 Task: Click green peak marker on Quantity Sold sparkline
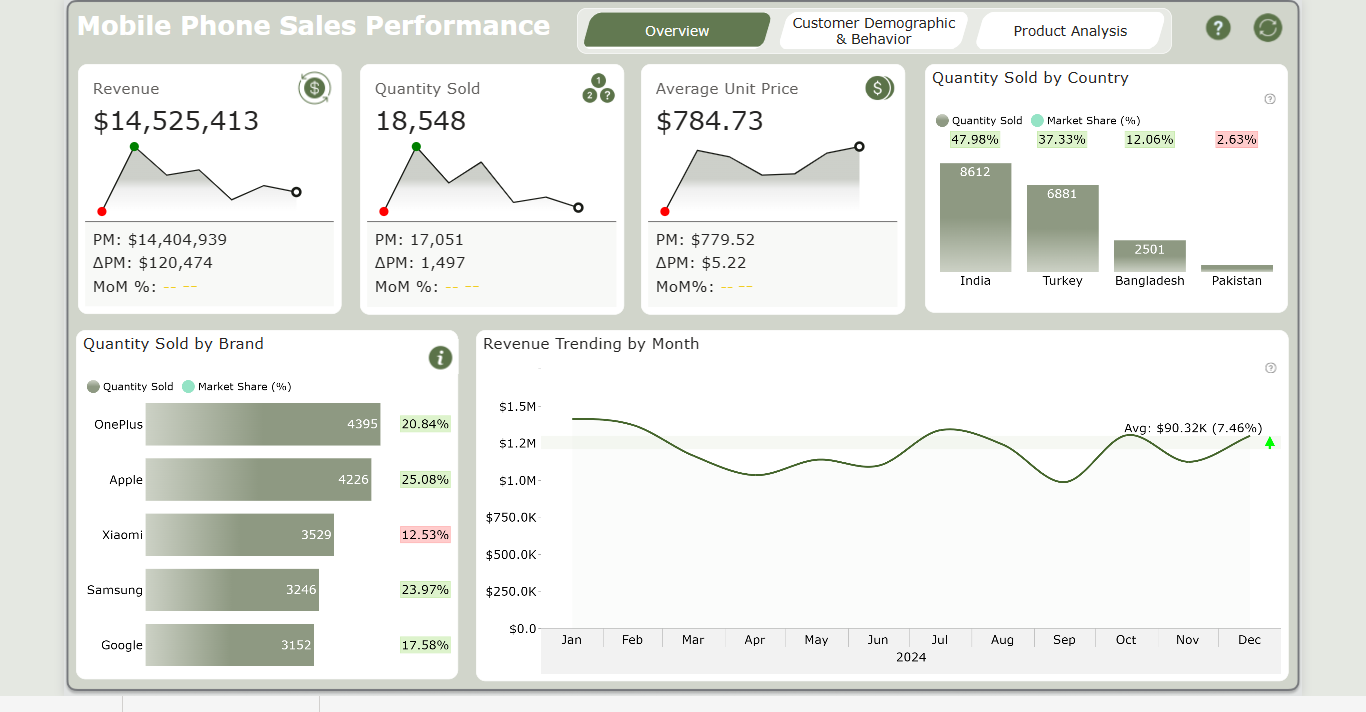[x=416, y=147]
